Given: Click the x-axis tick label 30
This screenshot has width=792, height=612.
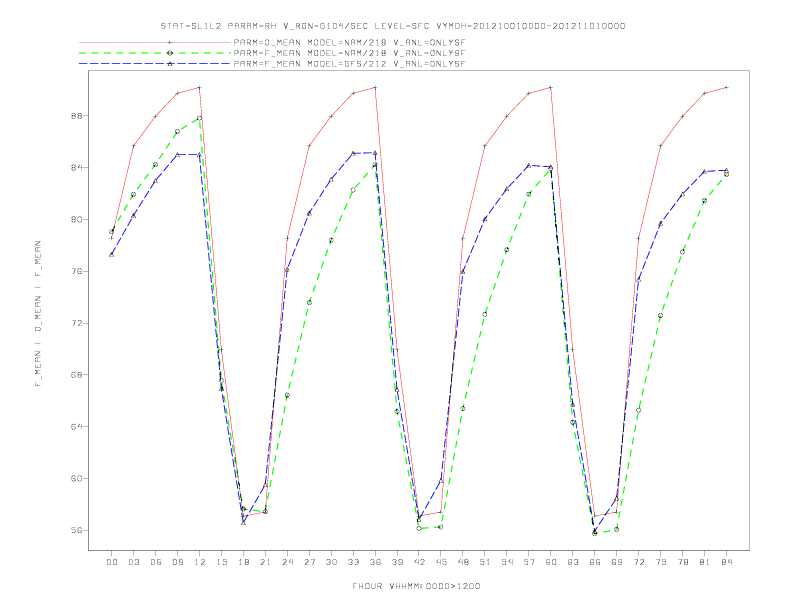Looking at the screenshot, I should click(331, 562).
